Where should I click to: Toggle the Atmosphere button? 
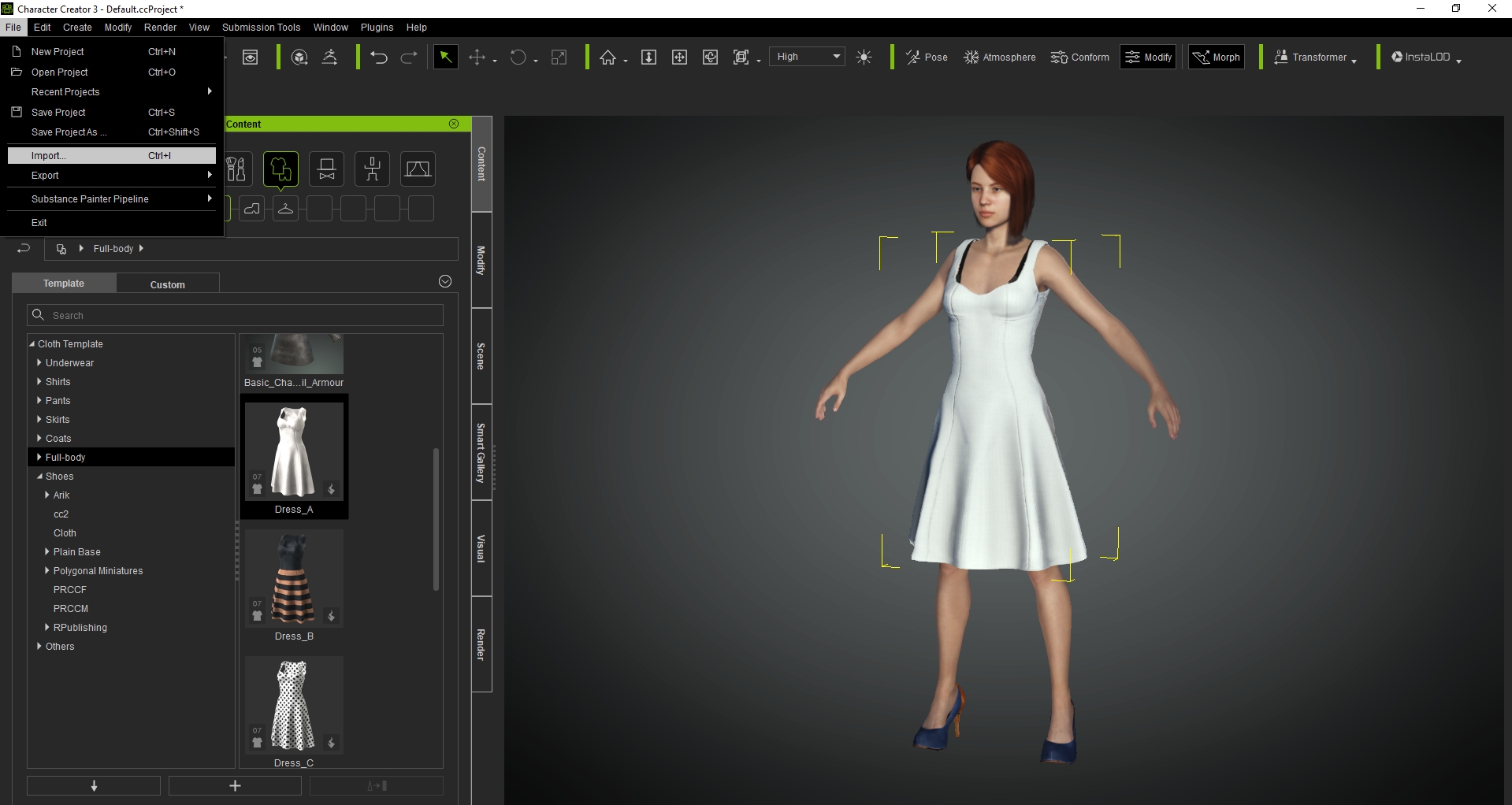[x=1000, y=57]
